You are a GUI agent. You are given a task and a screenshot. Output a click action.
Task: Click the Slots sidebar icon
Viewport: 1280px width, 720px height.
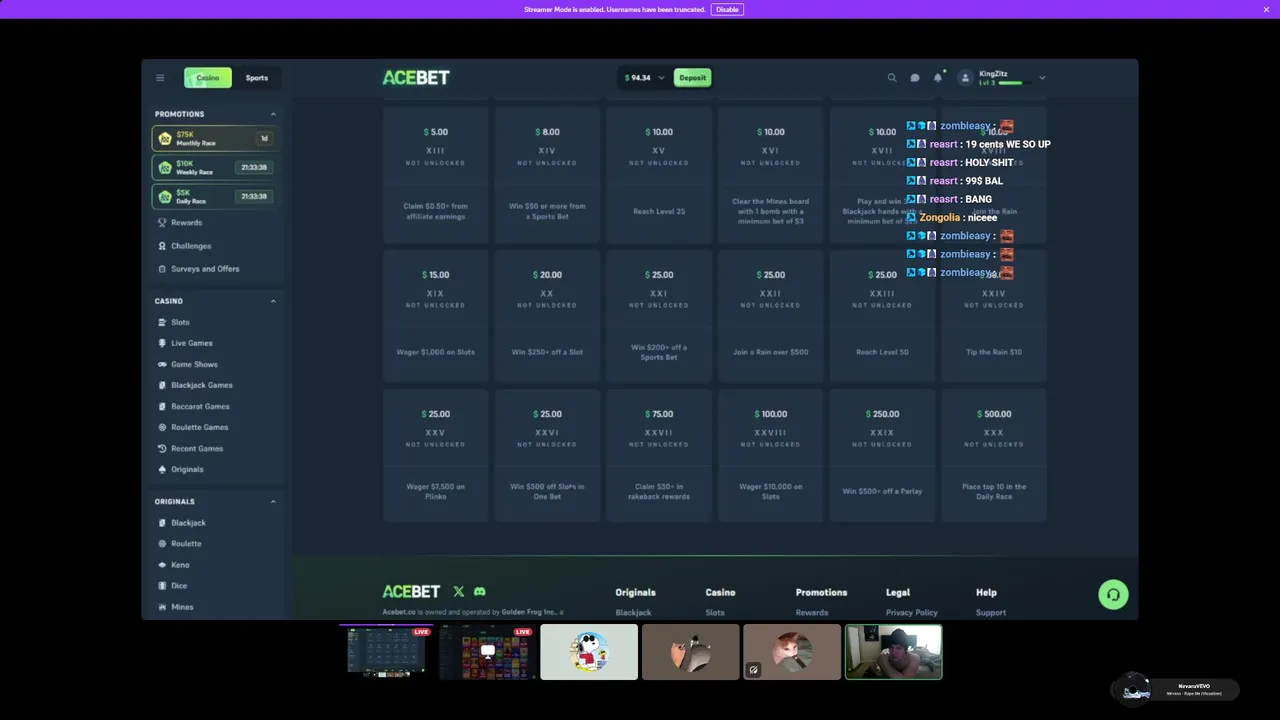162,322
